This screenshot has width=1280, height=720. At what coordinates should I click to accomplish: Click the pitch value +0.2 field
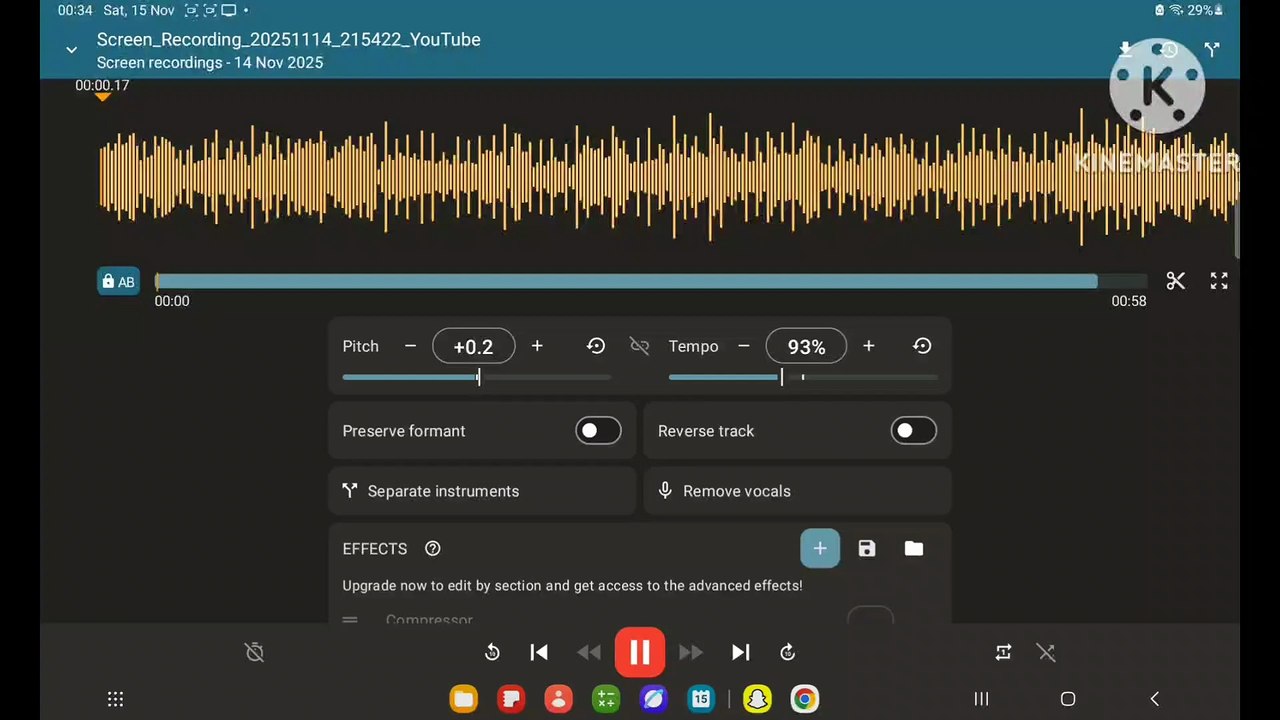click(x=474, y=346)
